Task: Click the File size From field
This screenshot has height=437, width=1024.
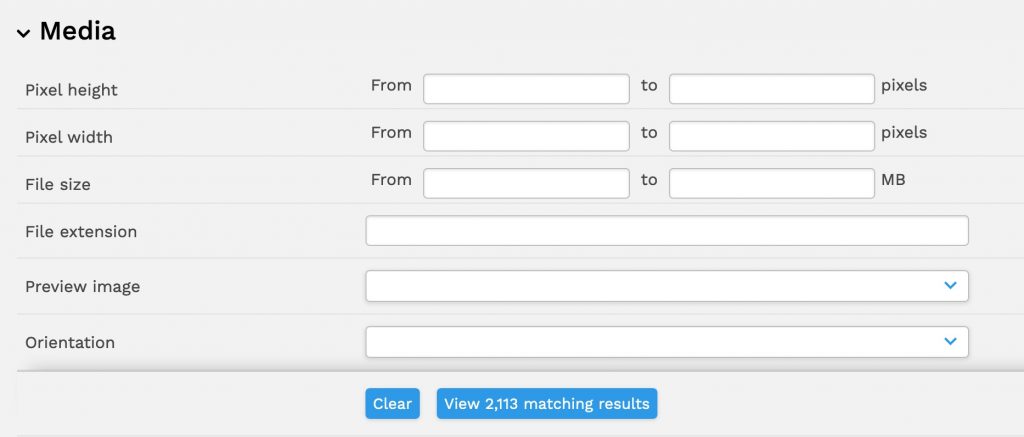Action: pos(526,183)
